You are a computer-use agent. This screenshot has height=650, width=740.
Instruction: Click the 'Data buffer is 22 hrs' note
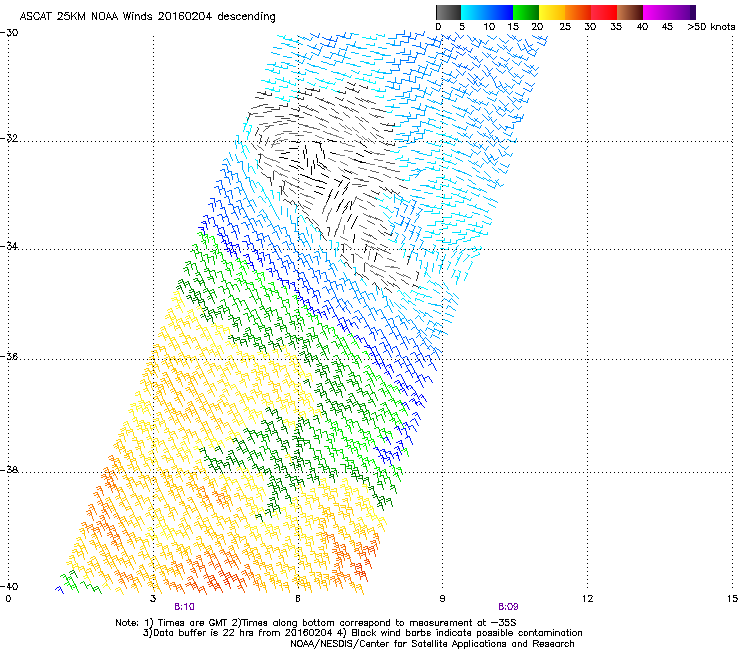pyautogui.click(x=362, y=633)
